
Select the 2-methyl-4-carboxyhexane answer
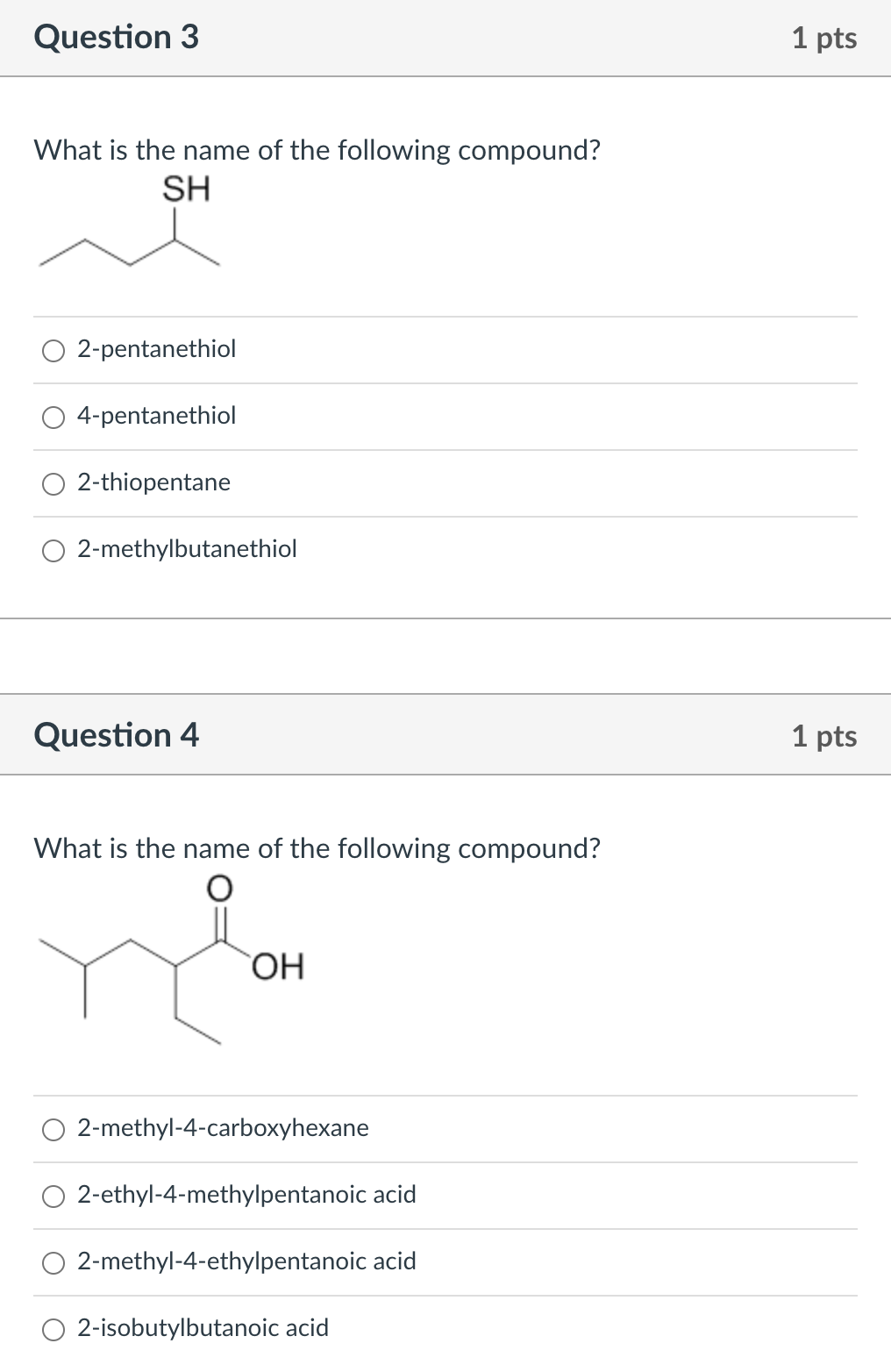(53, 1129)
